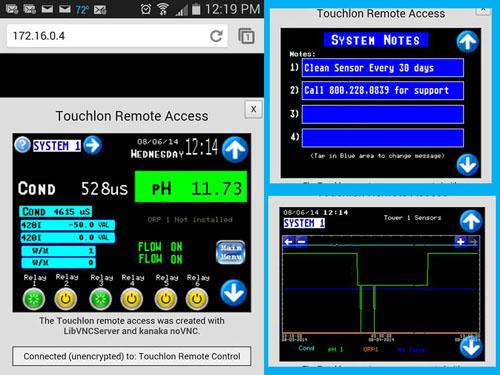Tap up arrow on main status screen
The height and width of the screenshot is (375, 500).
pyautogui.click(x=235, y=150)
